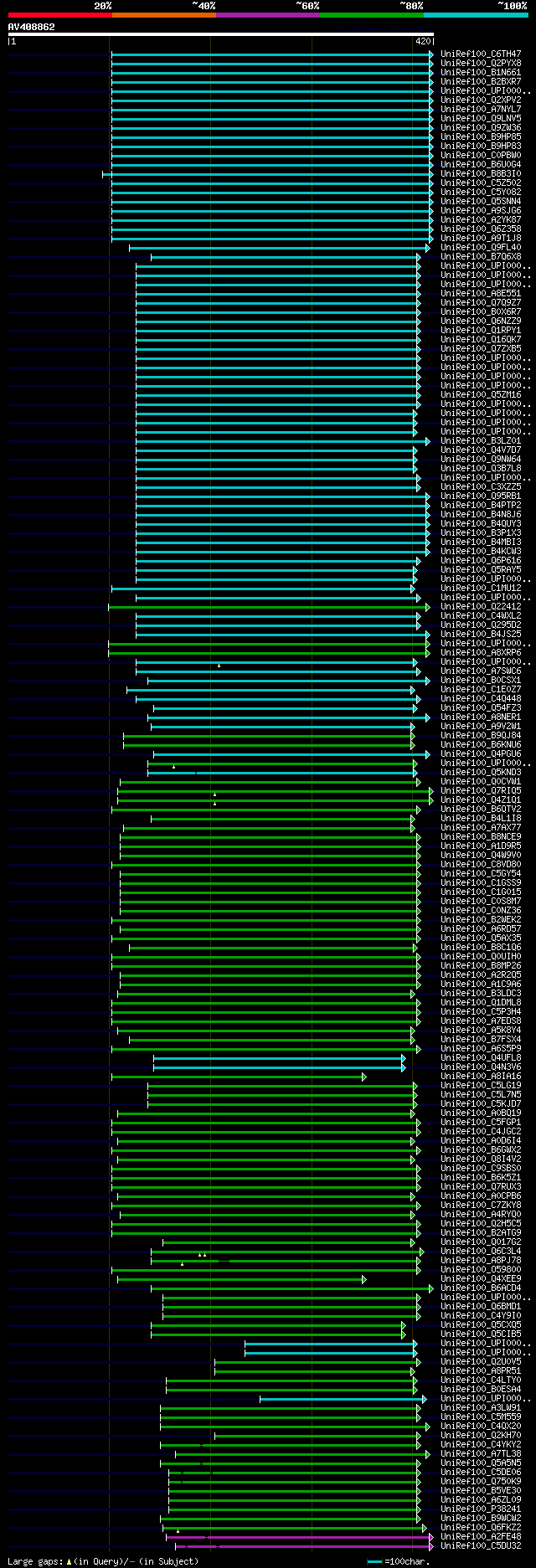Select the UniRef100_Q4UFL8 entry

click(481, 1058)
